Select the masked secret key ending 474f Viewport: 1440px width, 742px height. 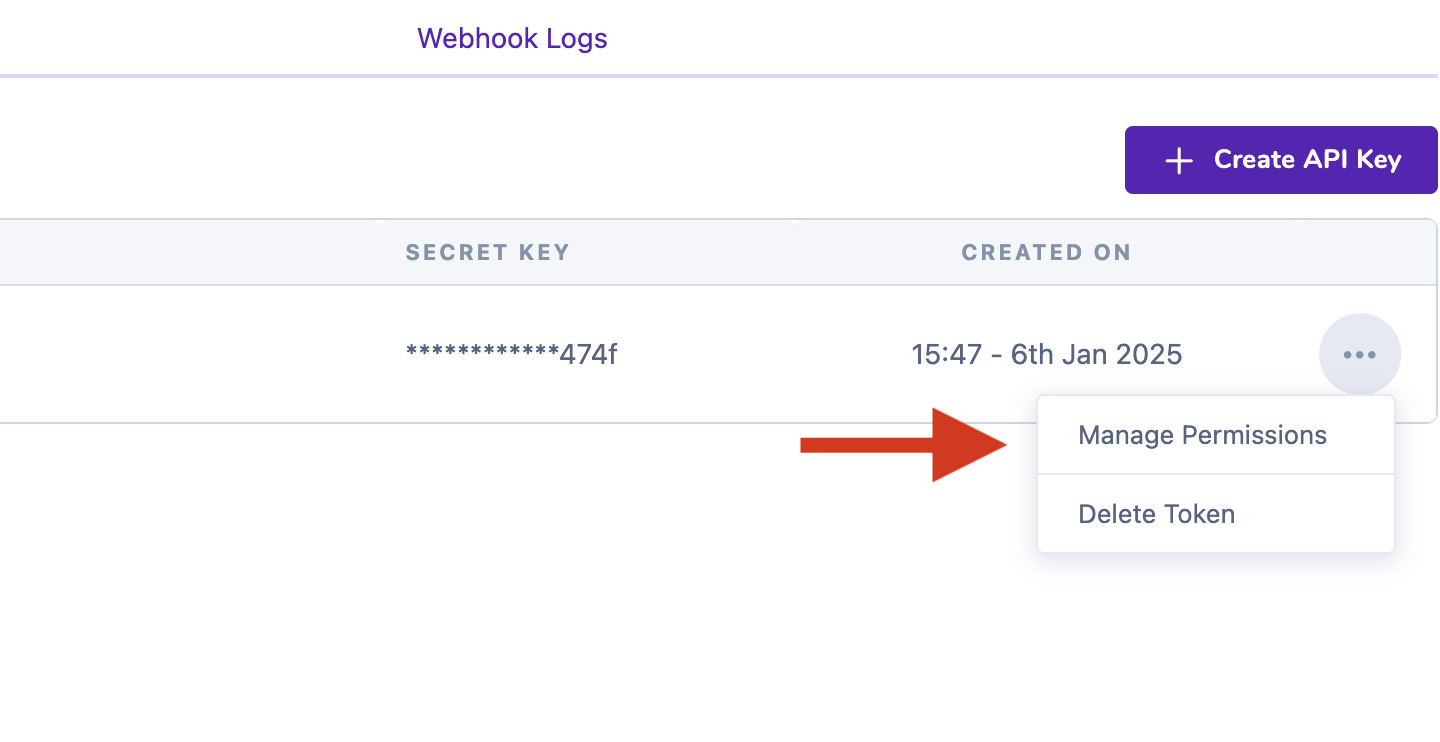click(511, 353)
